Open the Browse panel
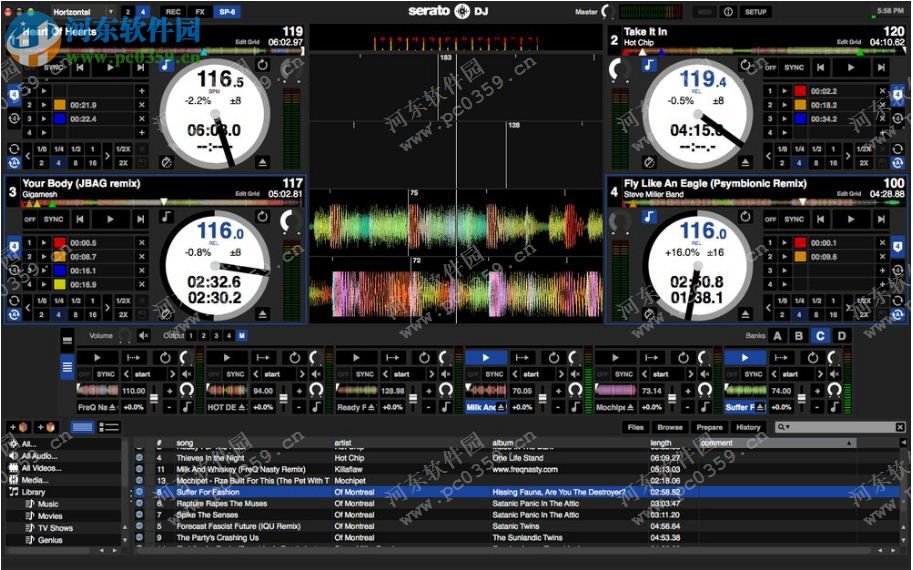 (670, 427)
